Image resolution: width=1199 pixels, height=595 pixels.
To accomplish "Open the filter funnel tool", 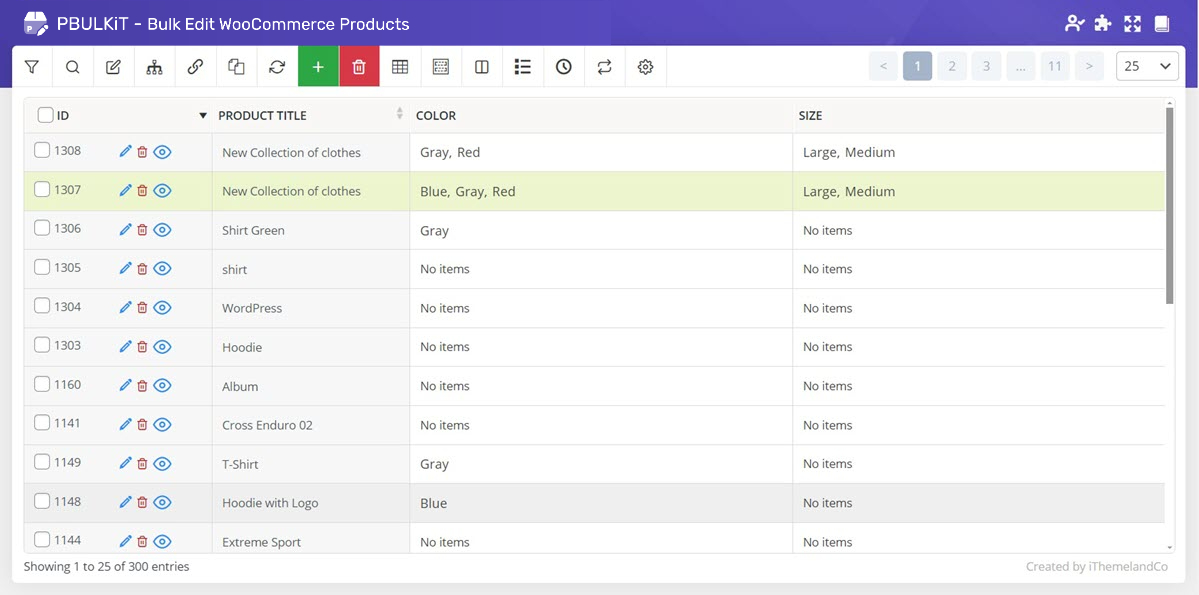I will 32,67.
